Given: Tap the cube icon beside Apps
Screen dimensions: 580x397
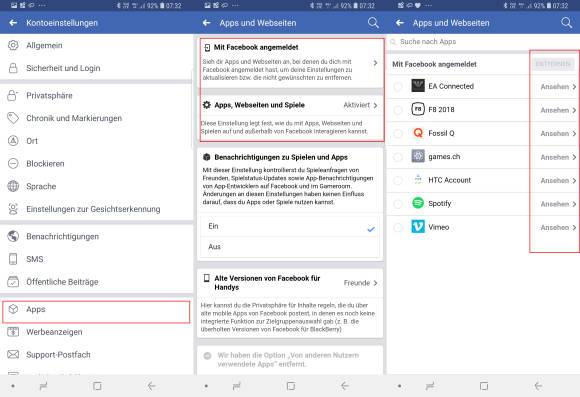Looking at the screenshot, I should pos(13,309).
